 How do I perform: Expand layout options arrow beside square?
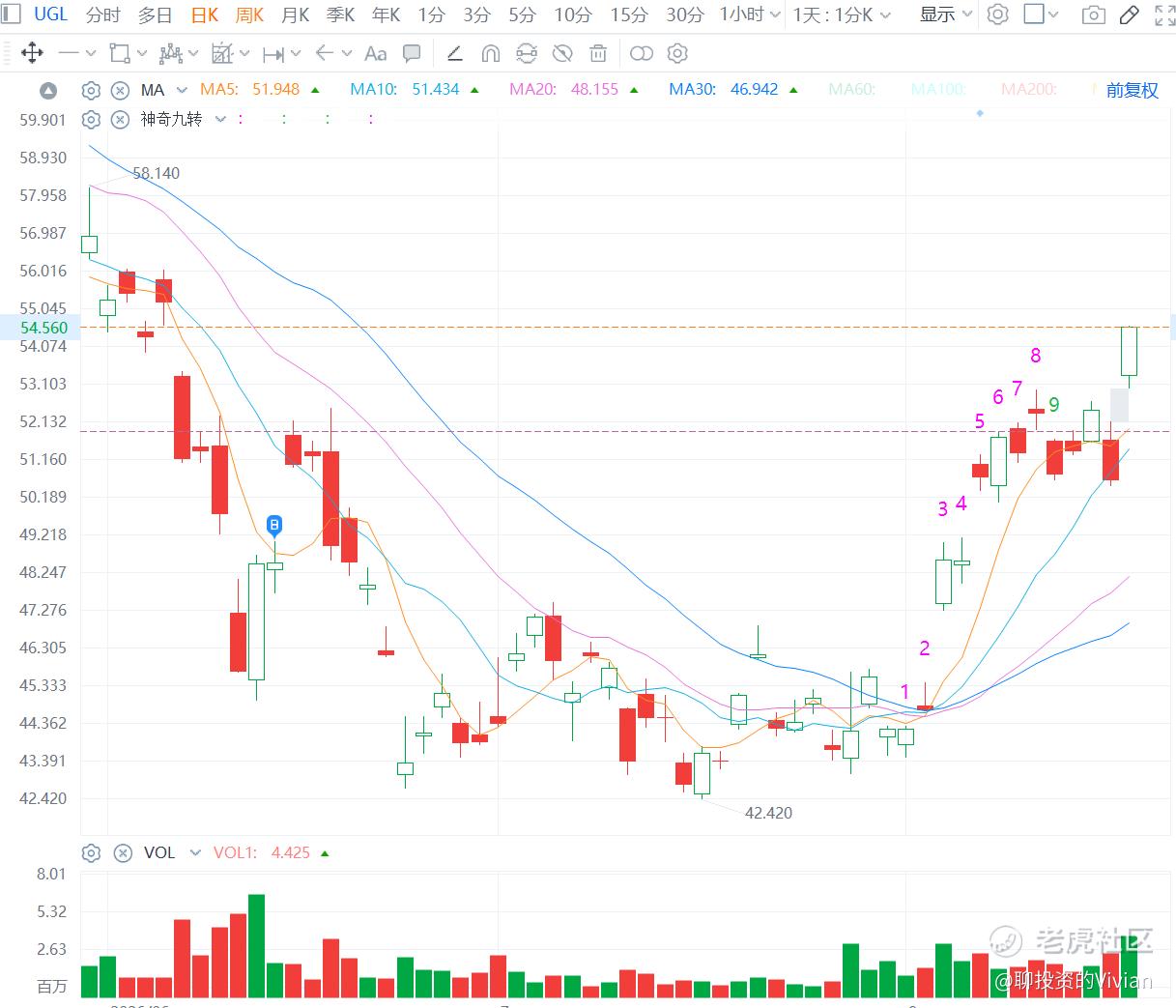tap(1053, 14)
